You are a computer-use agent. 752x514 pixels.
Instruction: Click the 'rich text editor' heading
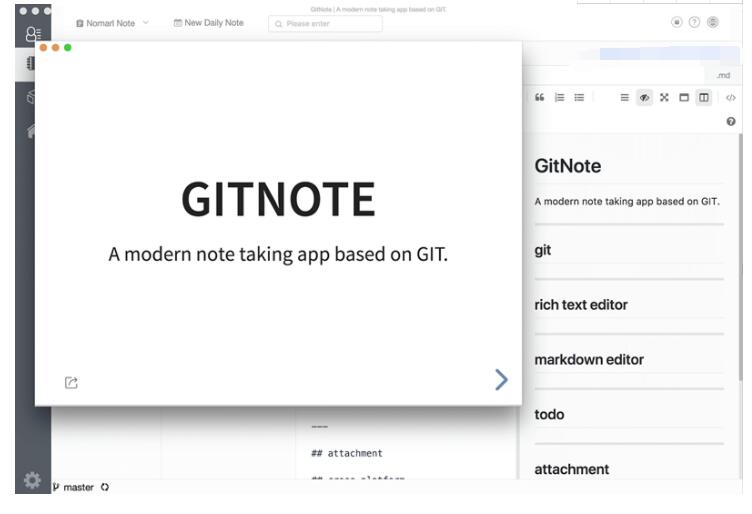pyautogui.click(x=581, y=305)
